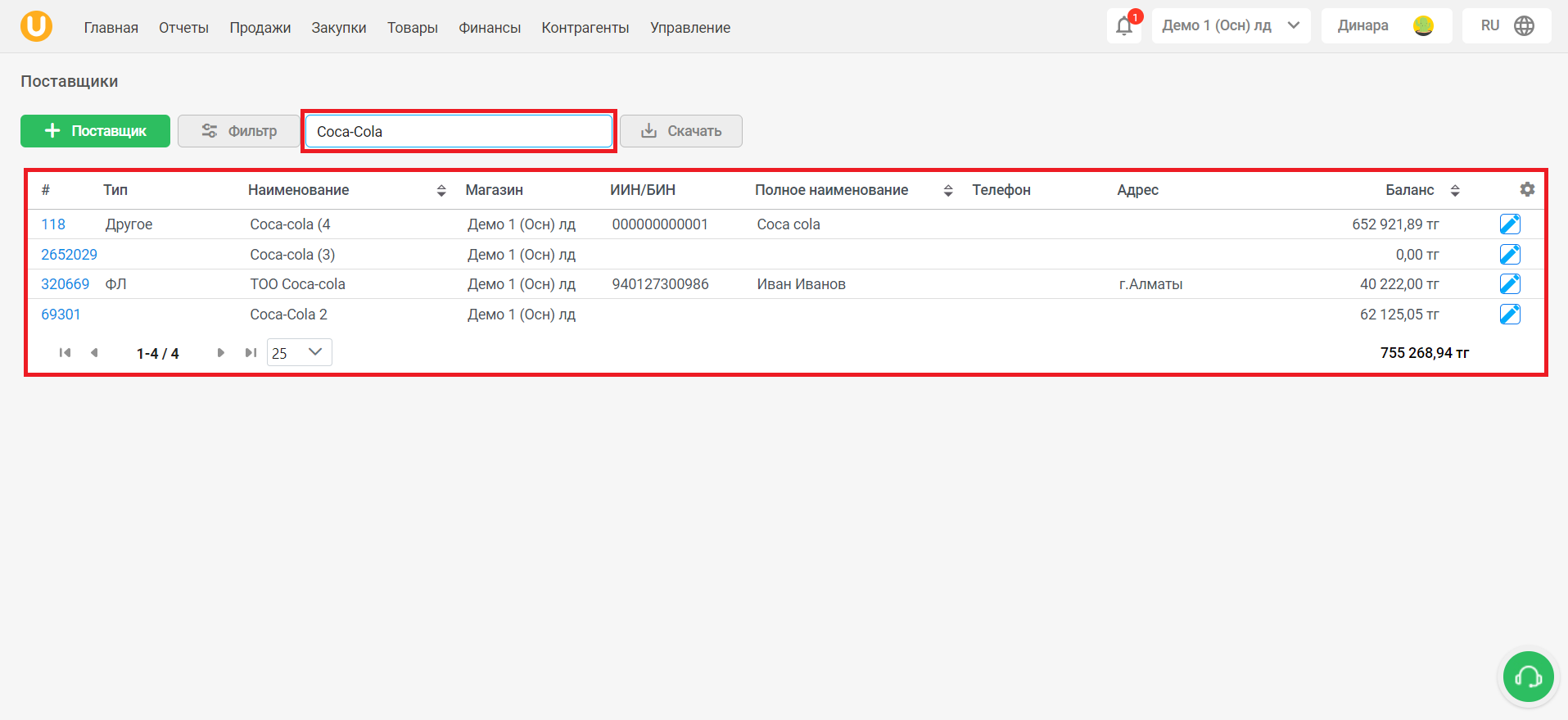Click the 940127300986 ИИН/БИН cell

coord(660,284)
